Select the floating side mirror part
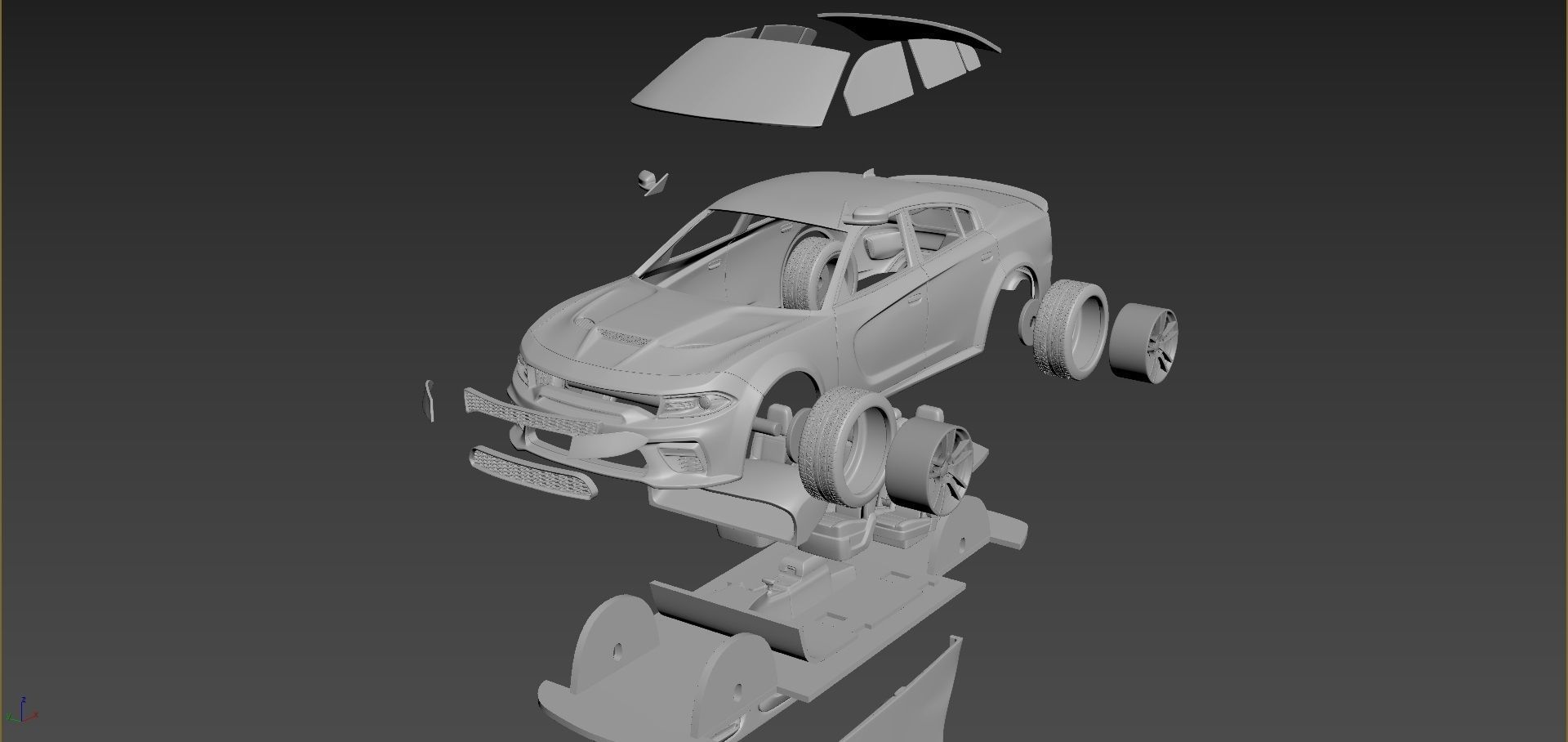The image size is (1568, 742). pyautogui.click(x=652, y=181)
